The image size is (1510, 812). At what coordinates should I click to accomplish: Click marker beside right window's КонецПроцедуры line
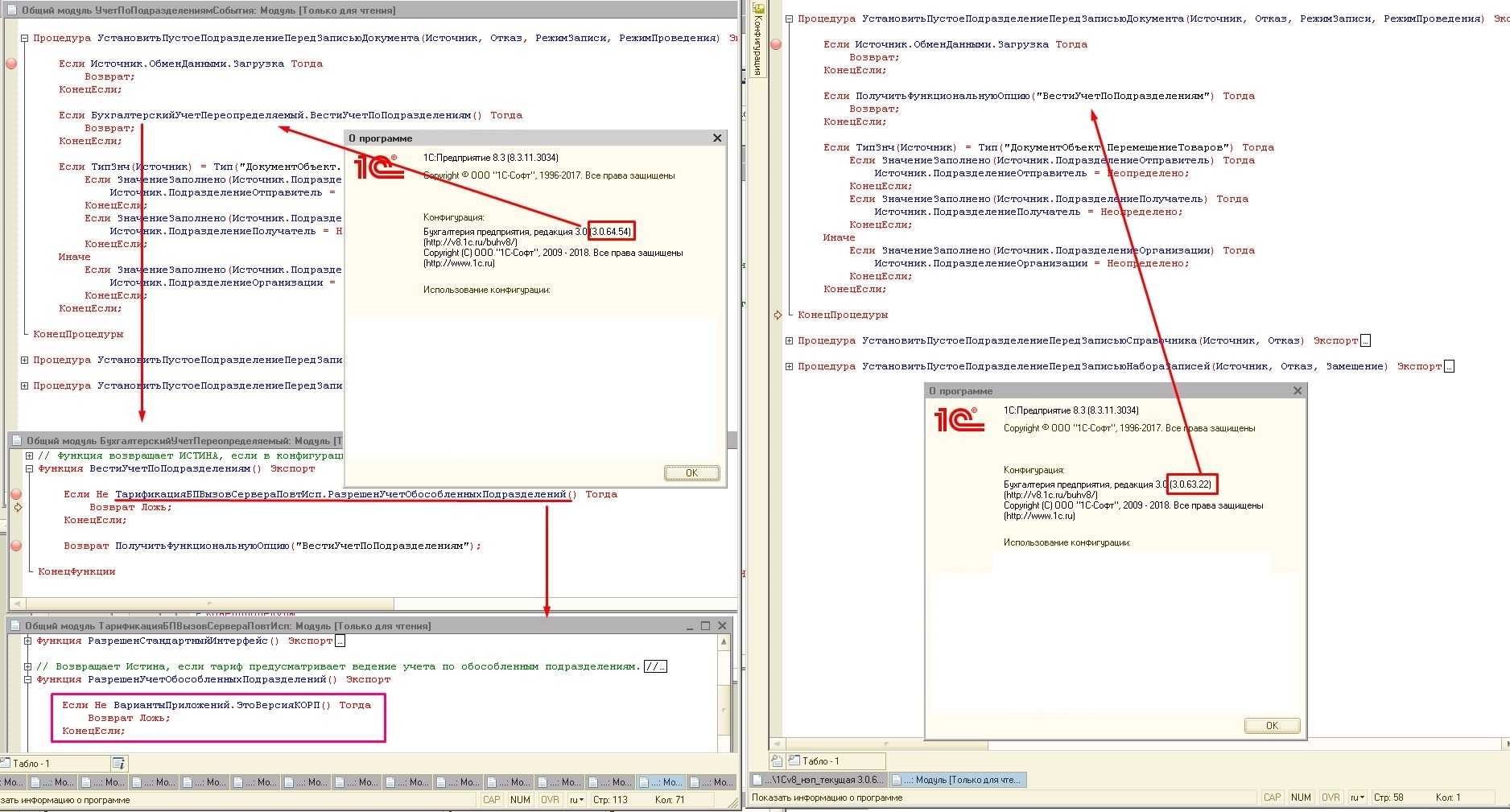point(778,315)
